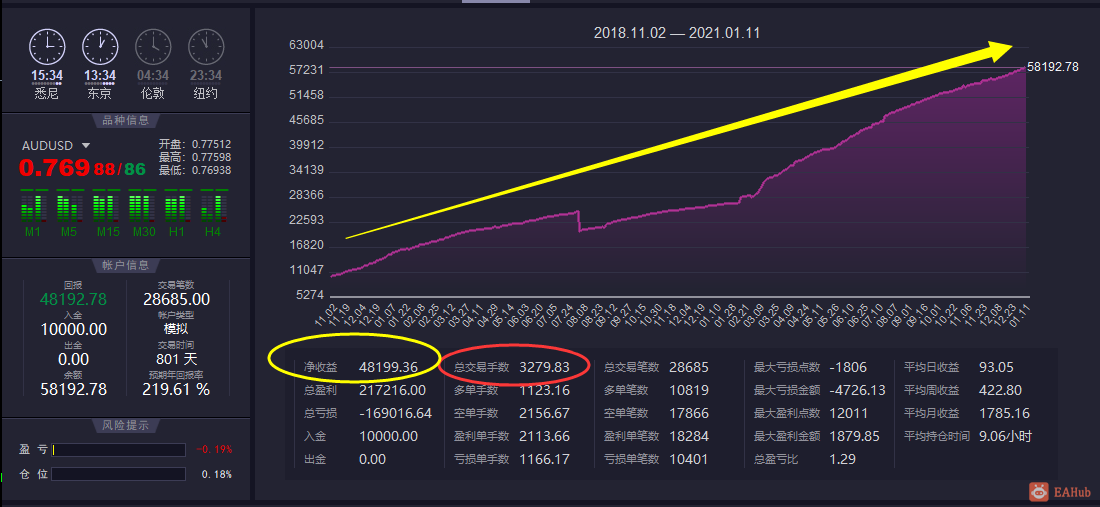The image size is (1100, 507).
Task: Click the 多单手数 value 1123.16
Action: 544,390
